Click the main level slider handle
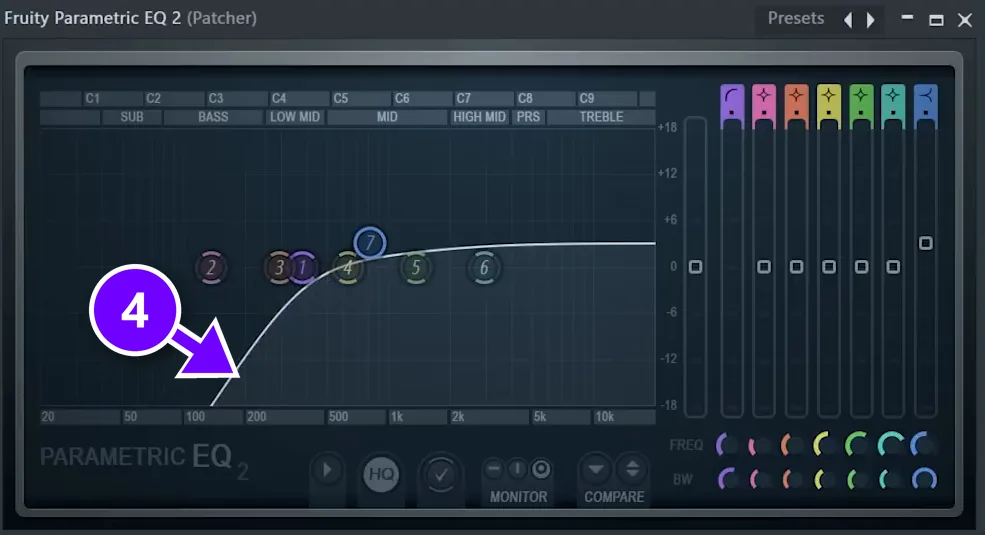Screen dimensions: 985x535 coord(695,267)
